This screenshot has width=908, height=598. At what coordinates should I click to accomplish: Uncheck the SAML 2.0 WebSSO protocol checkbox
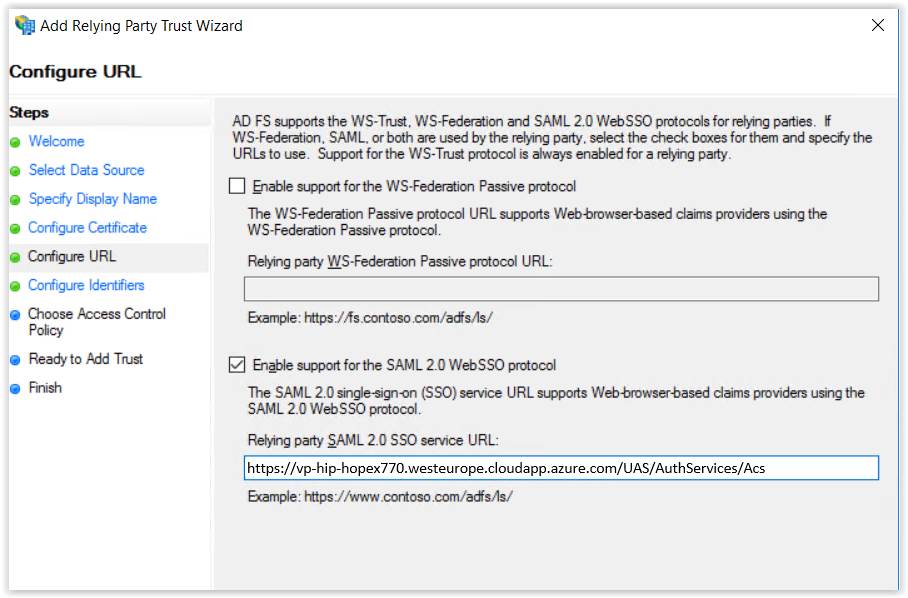237,365
